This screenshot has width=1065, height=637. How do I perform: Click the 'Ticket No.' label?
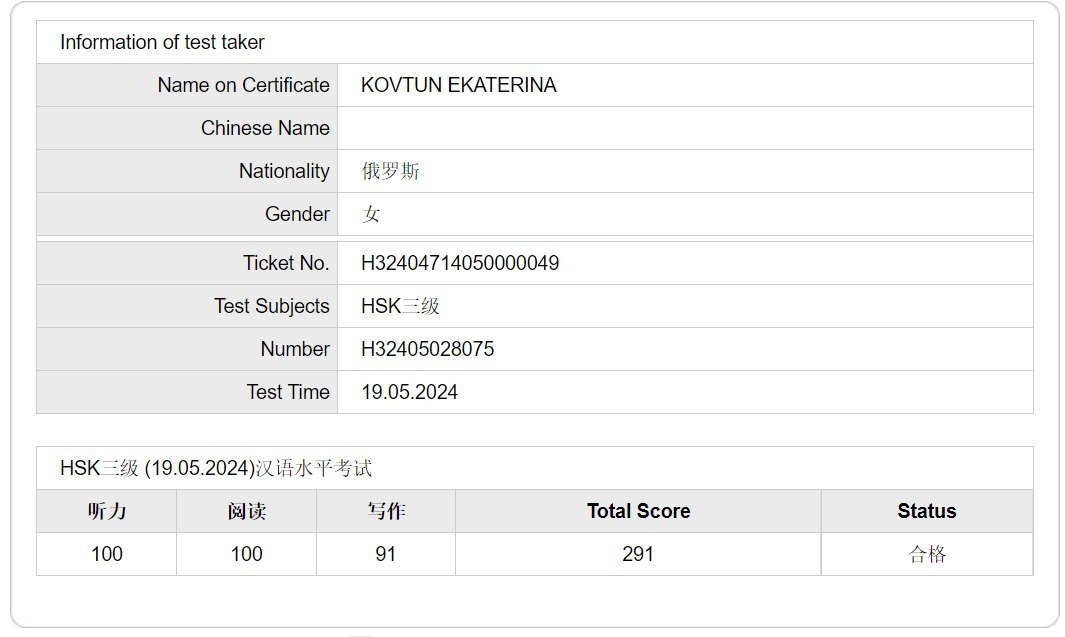(x=286, y=263)
